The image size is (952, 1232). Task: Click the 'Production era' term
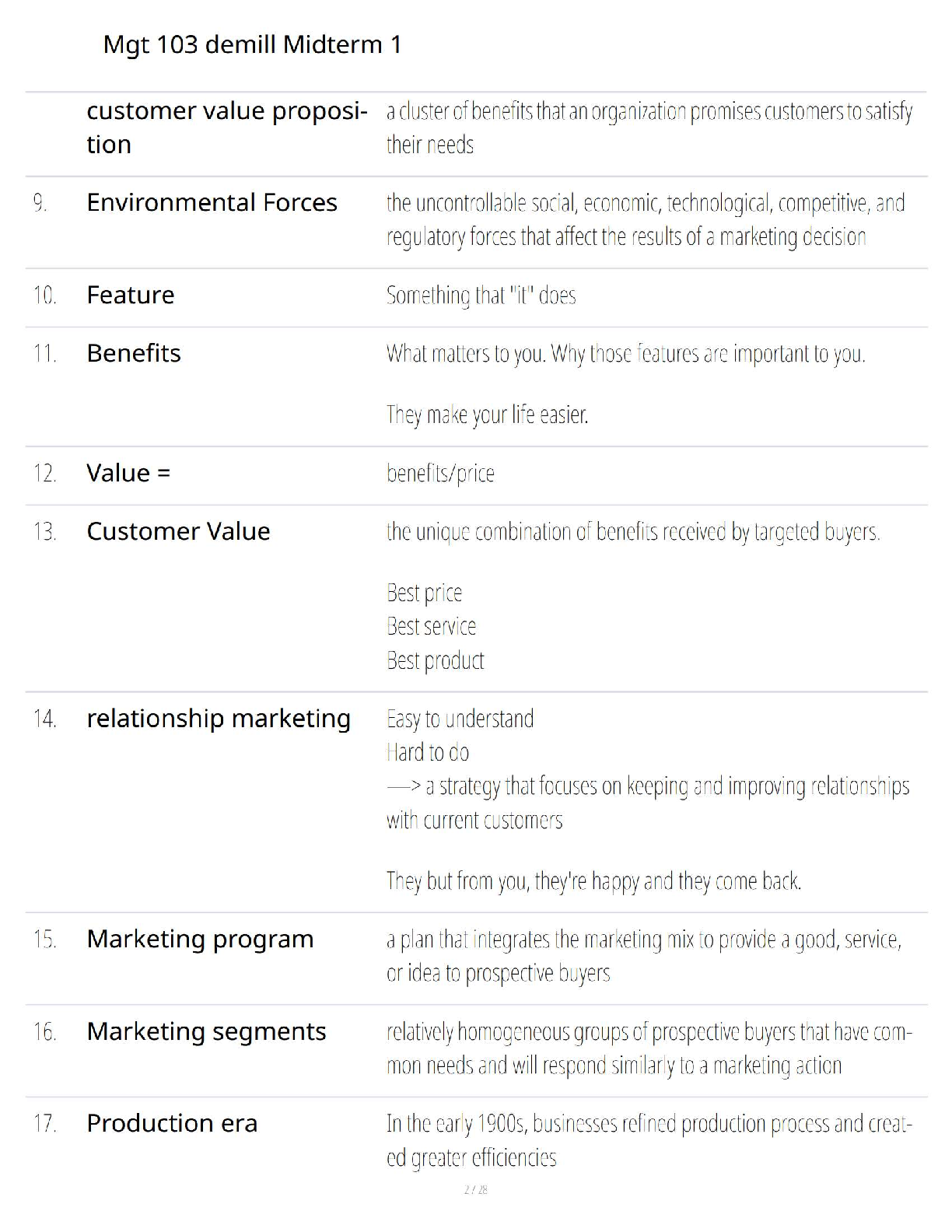click(172, 1124)
